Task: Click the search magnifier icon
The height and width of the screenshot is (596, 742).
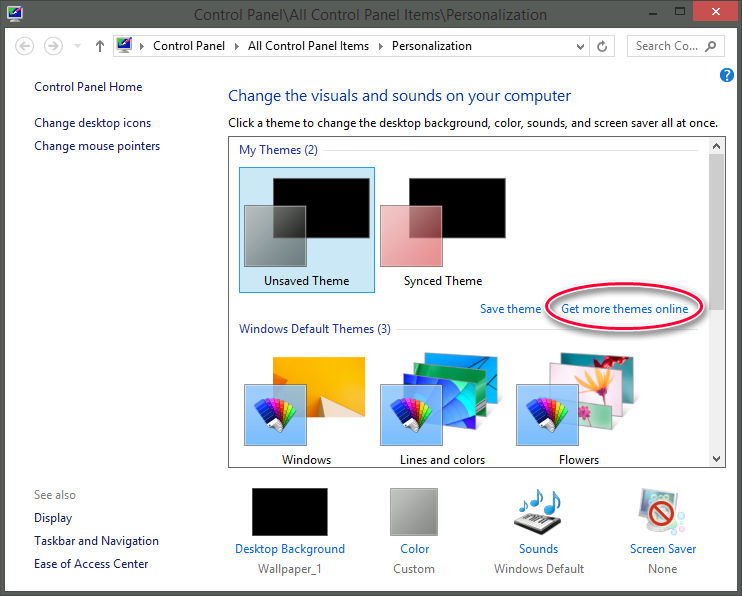Action: (x=711, y=46)
